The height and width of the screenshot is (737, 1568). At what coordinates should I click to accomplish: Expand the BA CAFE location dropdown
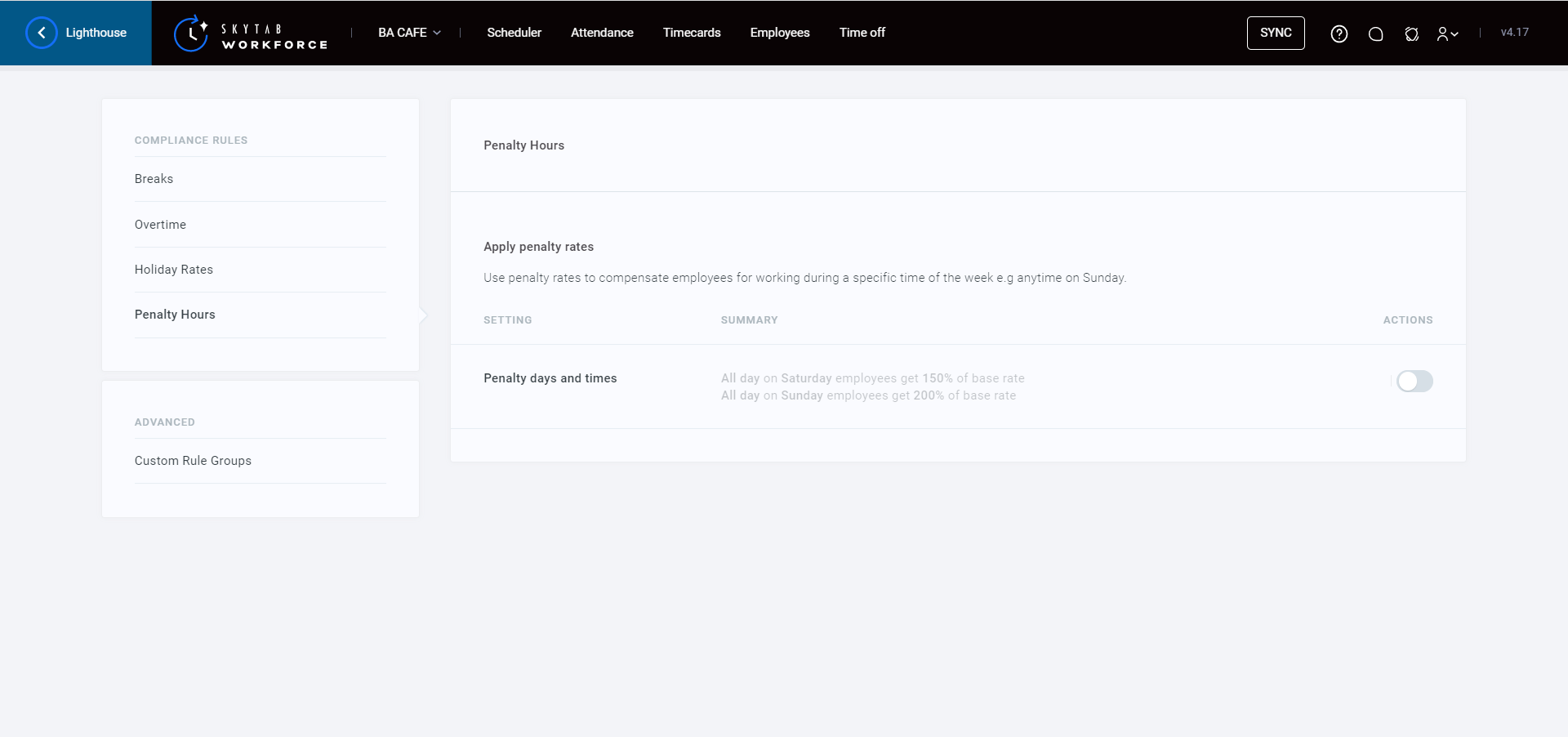pos(410,33)
